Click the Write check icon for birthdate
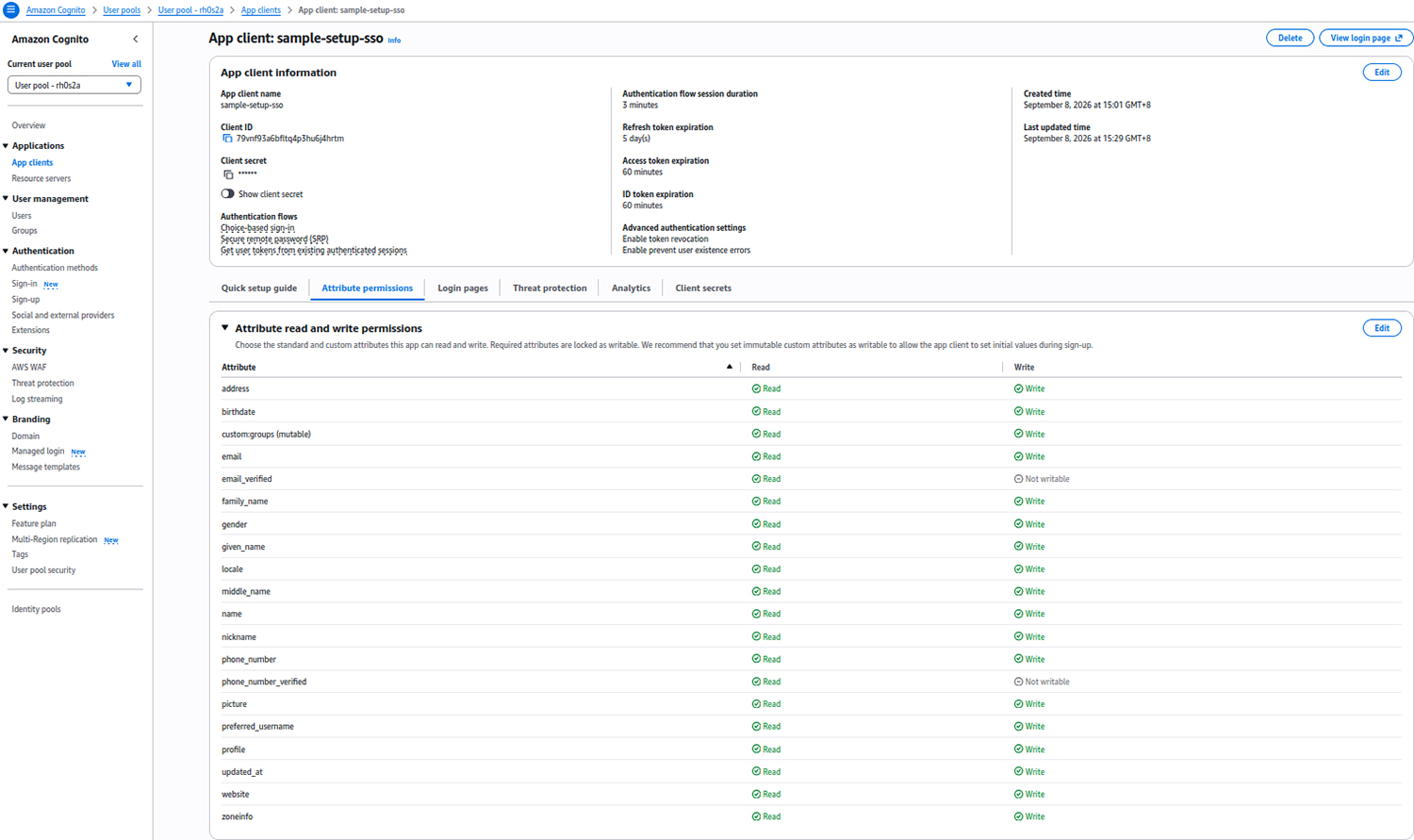The height and width of the screenshot is (840, 1414). tap(1018, 411)
